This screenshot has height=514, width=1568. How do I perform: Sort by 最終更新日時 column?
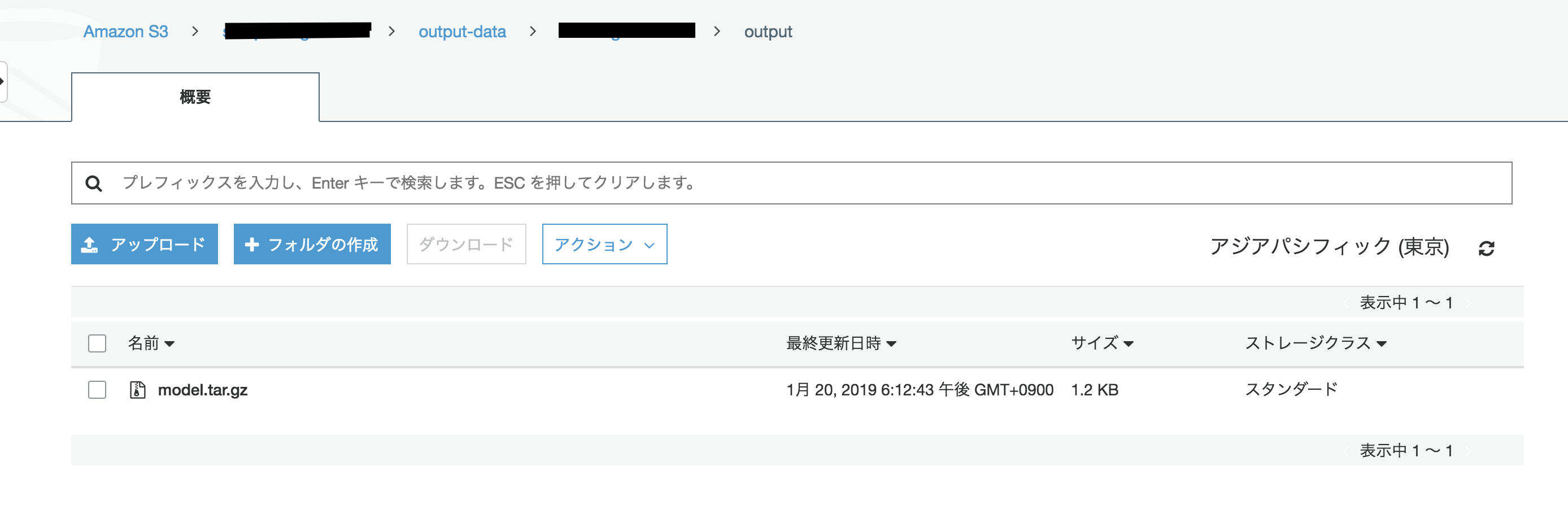coord(840,343)
